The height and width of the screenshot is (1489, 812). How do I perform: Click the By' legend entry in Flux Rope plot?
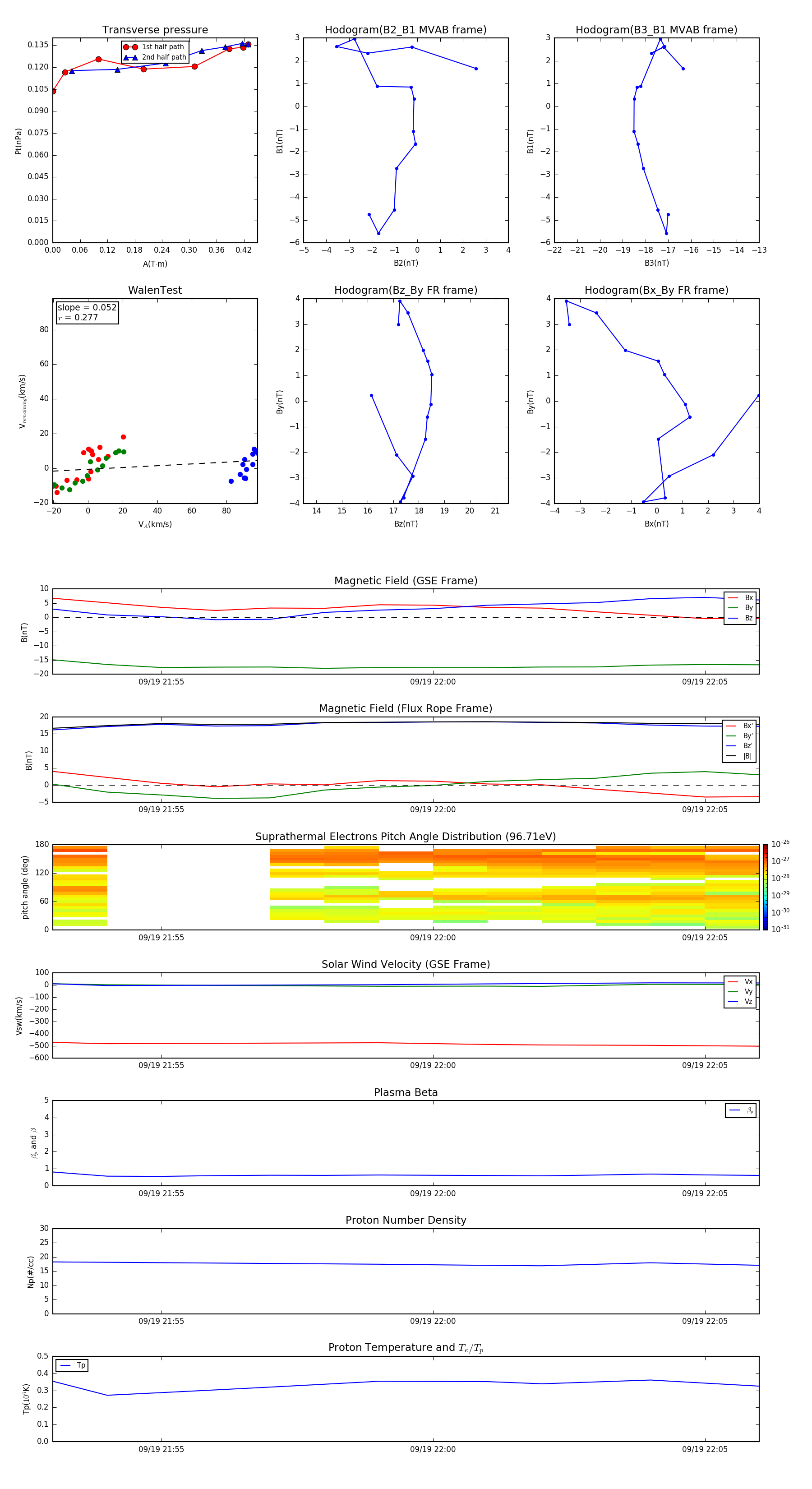740,736
